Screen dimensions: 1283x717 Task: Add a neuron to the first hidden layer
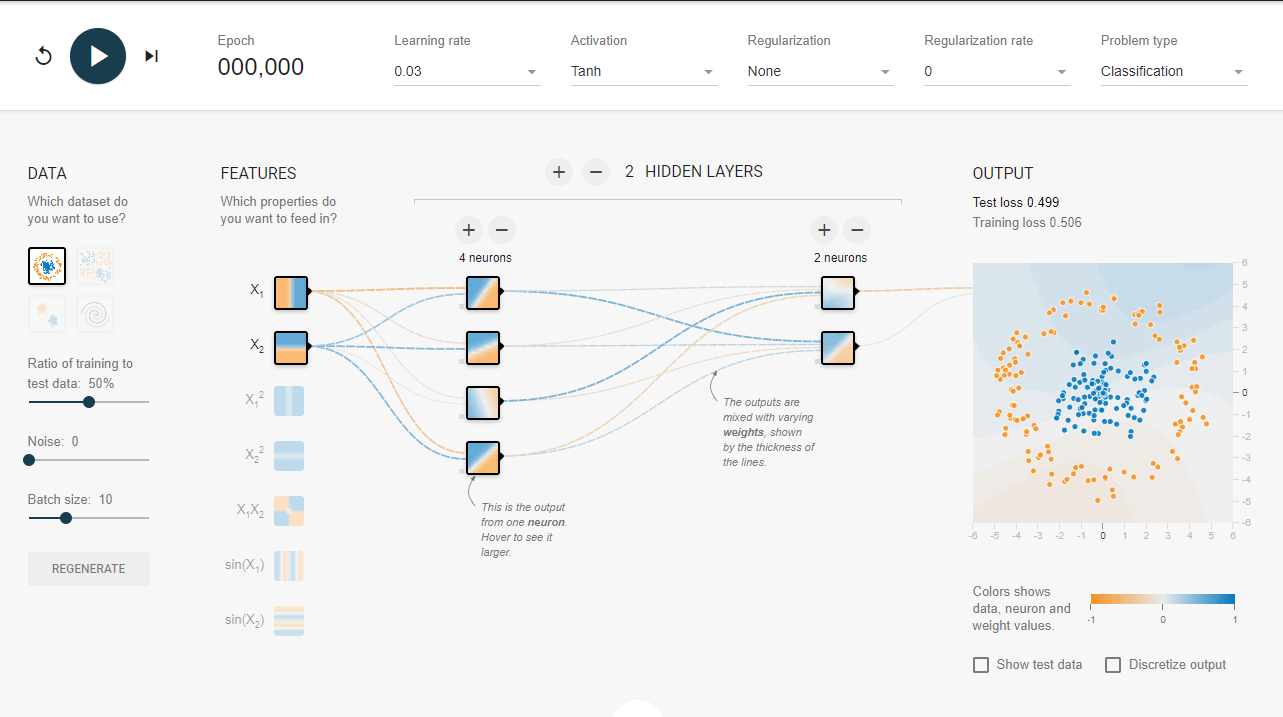(468, 229)
